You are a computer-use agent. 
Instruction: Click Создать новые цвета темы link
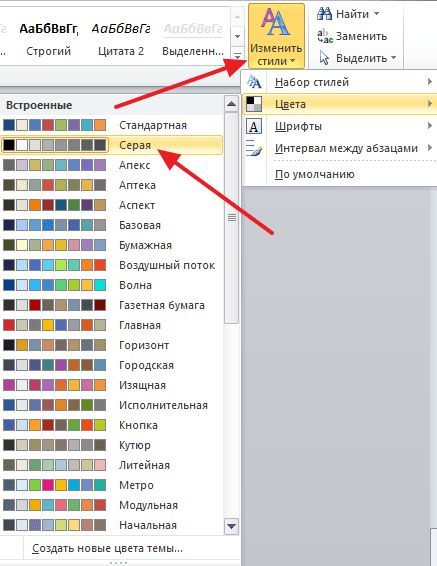(107, 548)
